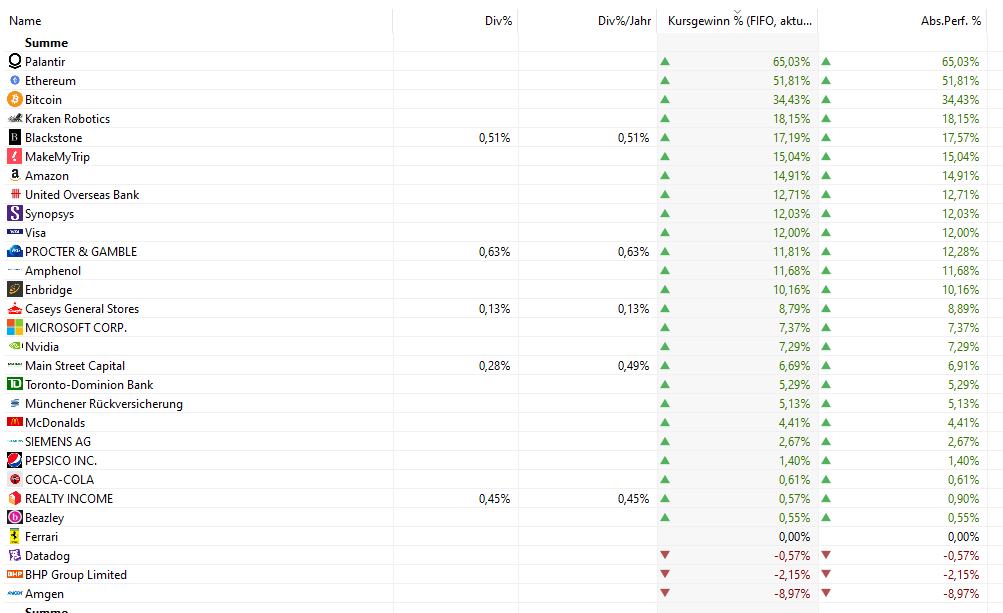
Task: Click the Synopsys logo icon
Action: pyautogui.click(x=15, y=213)
